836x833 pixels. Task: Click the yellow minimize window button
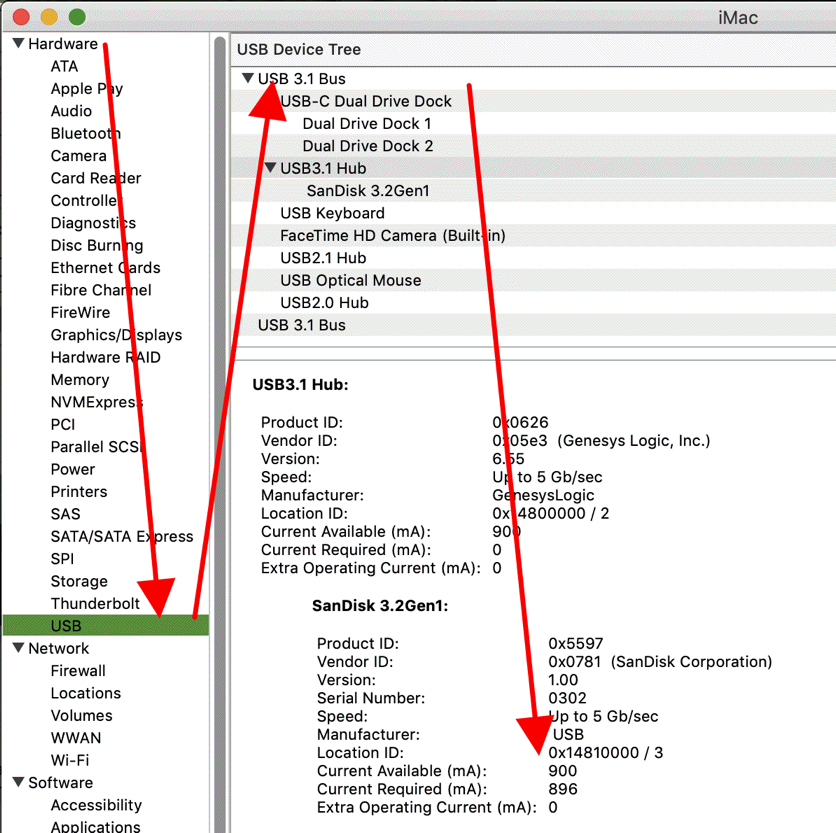(x=49, y=17)
